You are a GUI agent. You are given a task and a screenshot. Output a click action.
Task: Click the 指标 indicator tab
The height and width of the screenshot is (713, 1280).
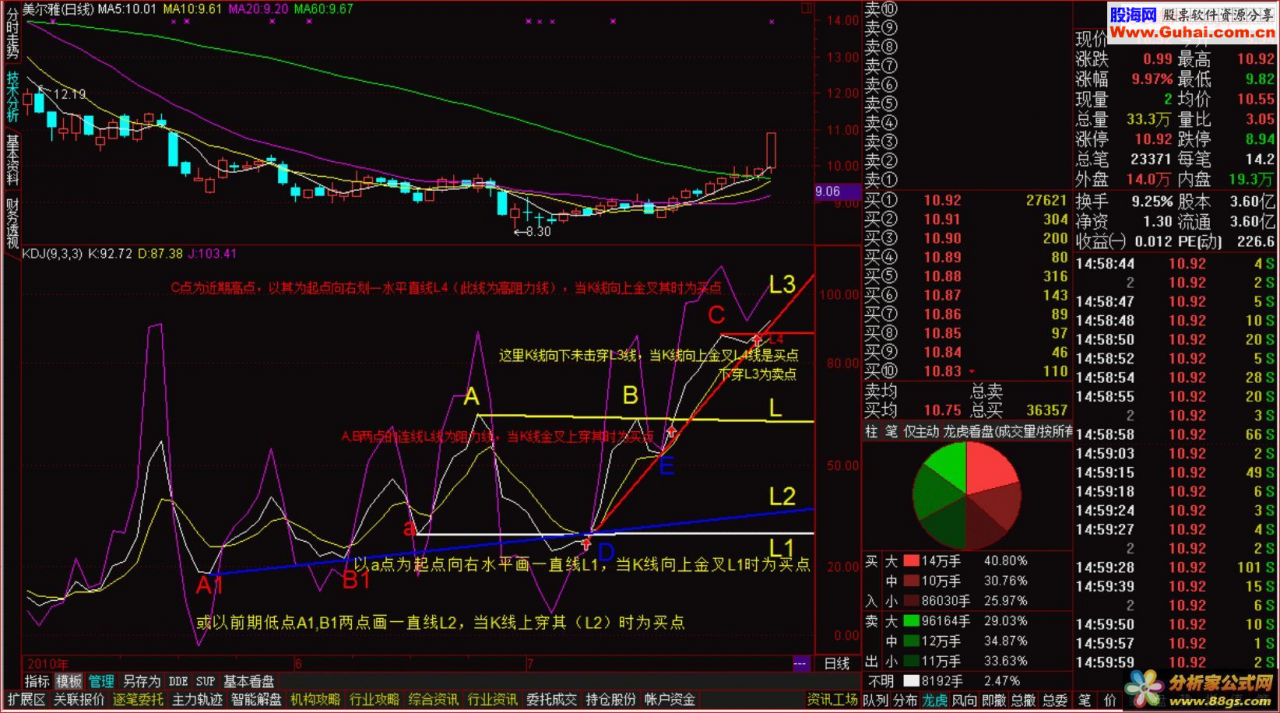click(37, 681)
